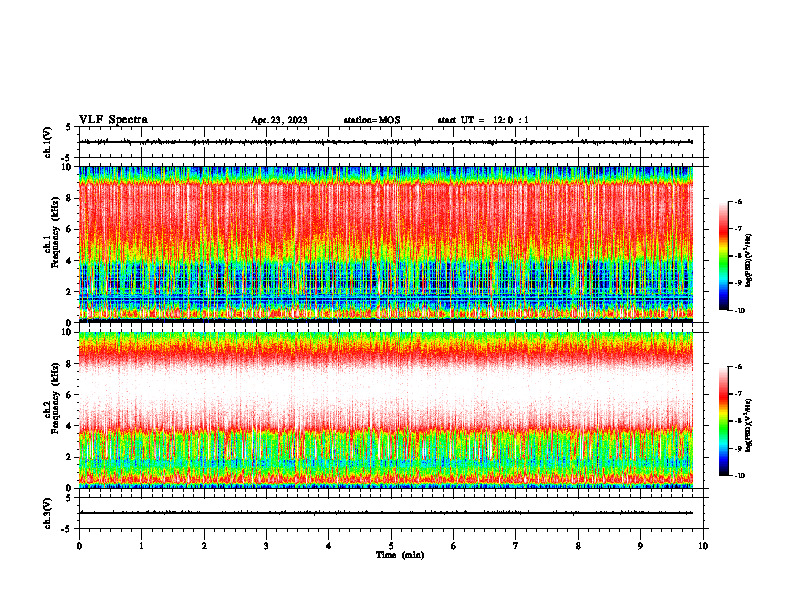Select the ch.2 "Frequency (kHz)" axis label
Screen dimensions: 792x612
coord(56,398)
